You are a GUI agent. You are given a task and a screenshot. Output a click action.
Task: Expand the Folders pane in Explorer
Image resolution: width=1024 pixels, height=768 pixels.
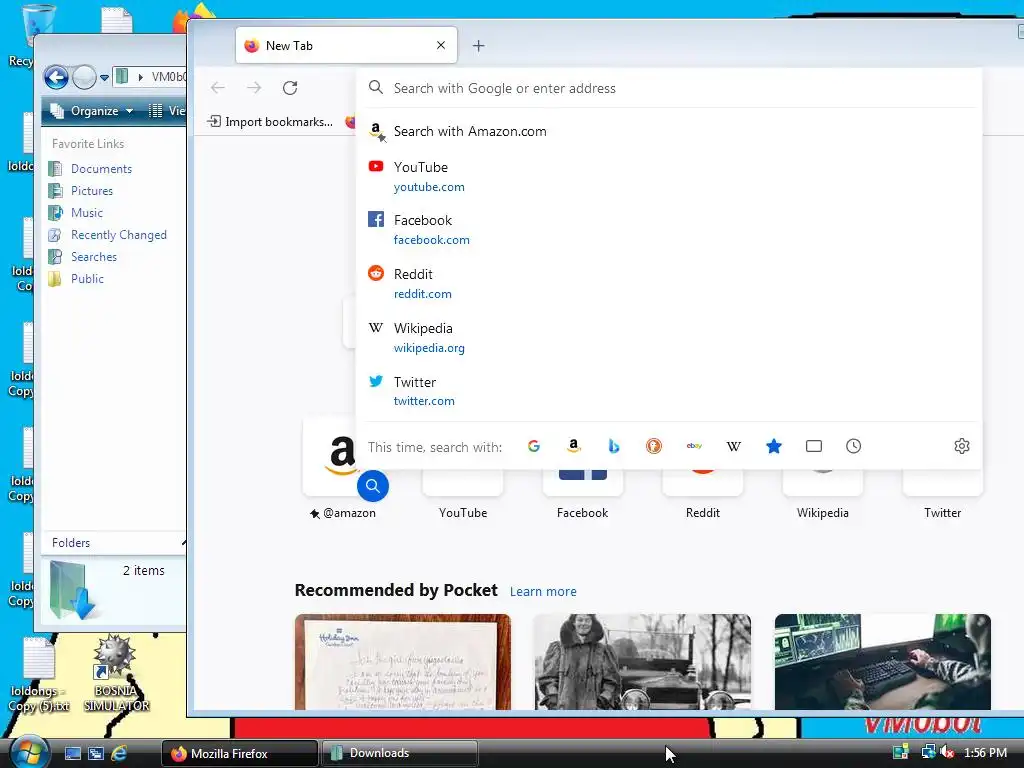114,543
